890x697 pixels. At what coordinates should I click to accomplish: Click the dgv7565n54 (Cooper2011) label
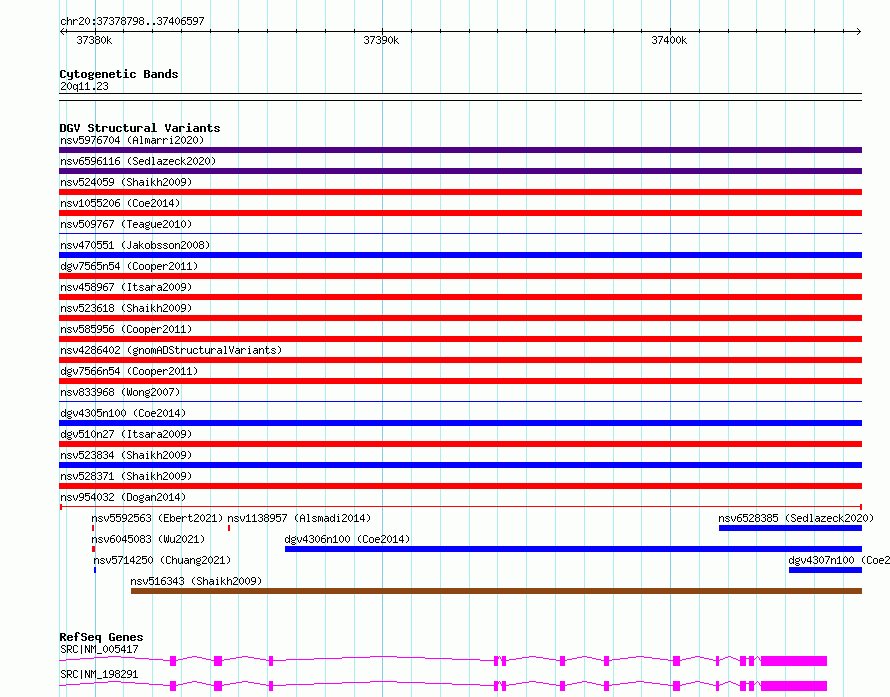[x=129, y=266]
